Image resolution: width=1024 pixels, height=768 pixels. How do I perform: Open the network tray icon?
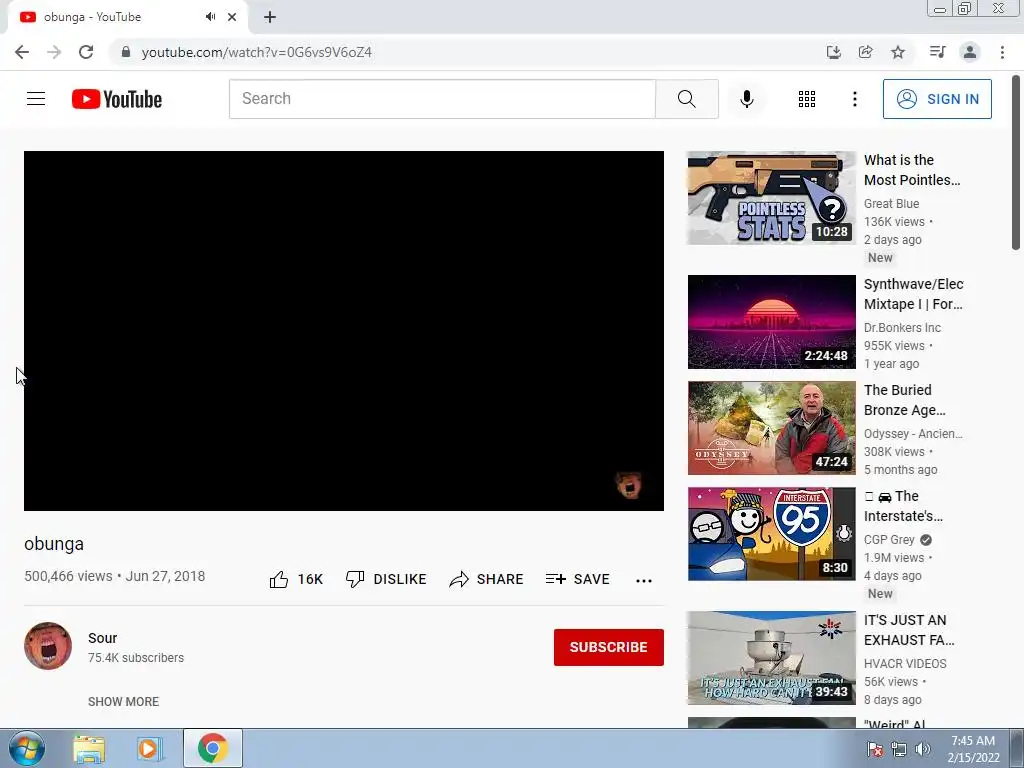click(899, 749)
